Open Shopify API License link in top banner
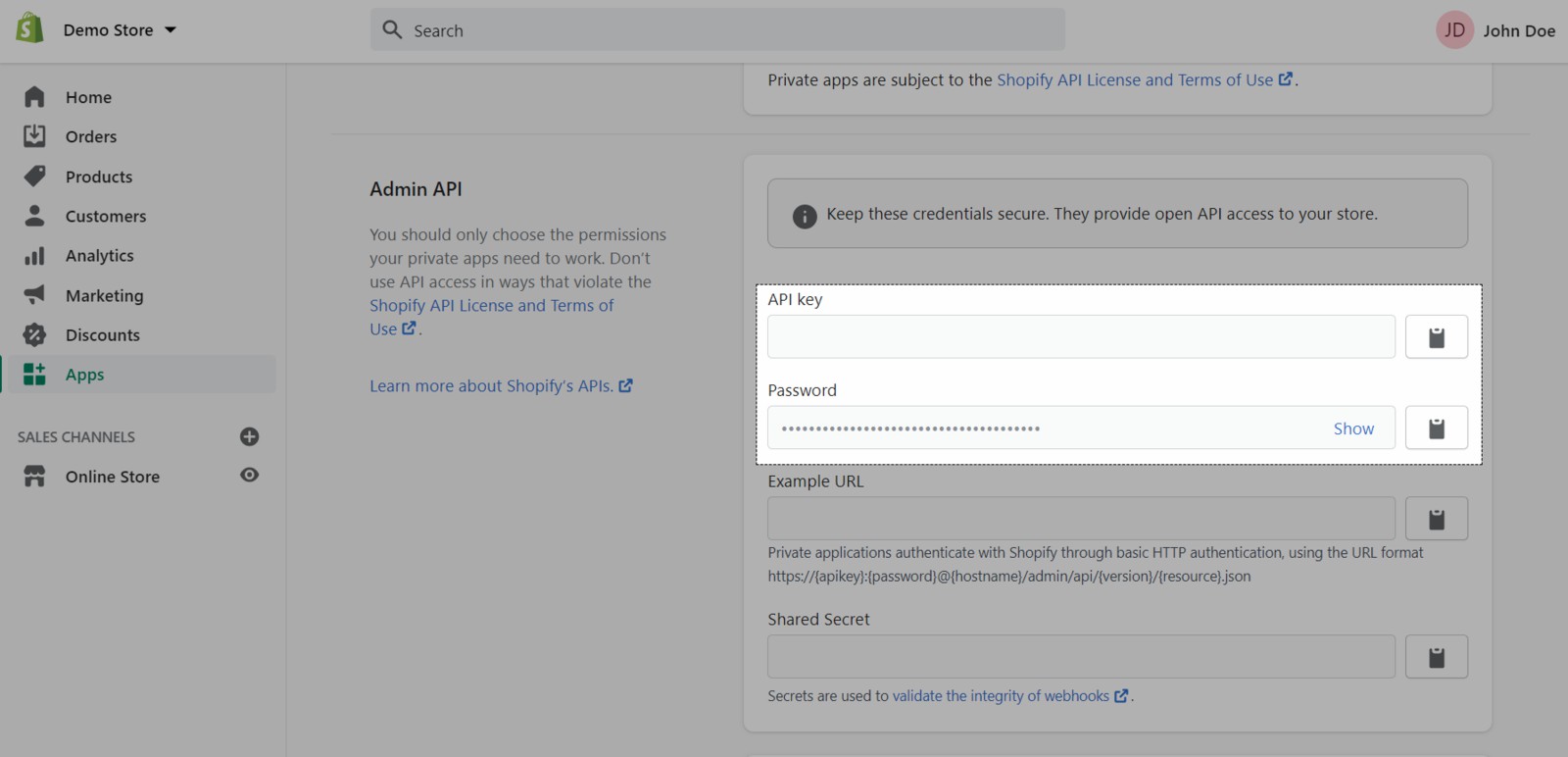This screenshot has width=1568, height=757. pos(1145,80)
